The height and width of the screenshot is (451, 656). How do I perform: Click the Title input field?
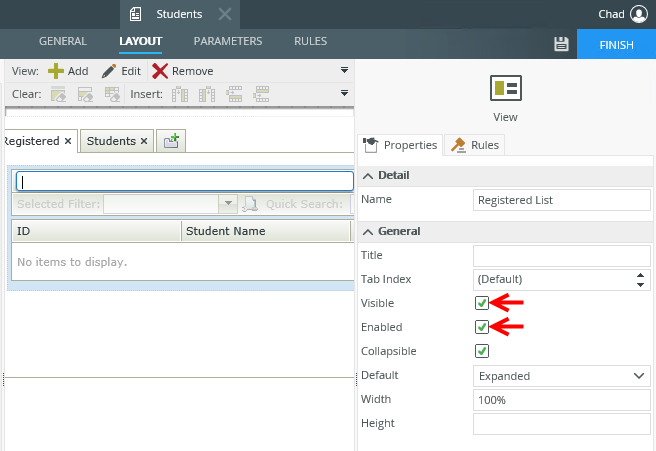coord(561,255)
